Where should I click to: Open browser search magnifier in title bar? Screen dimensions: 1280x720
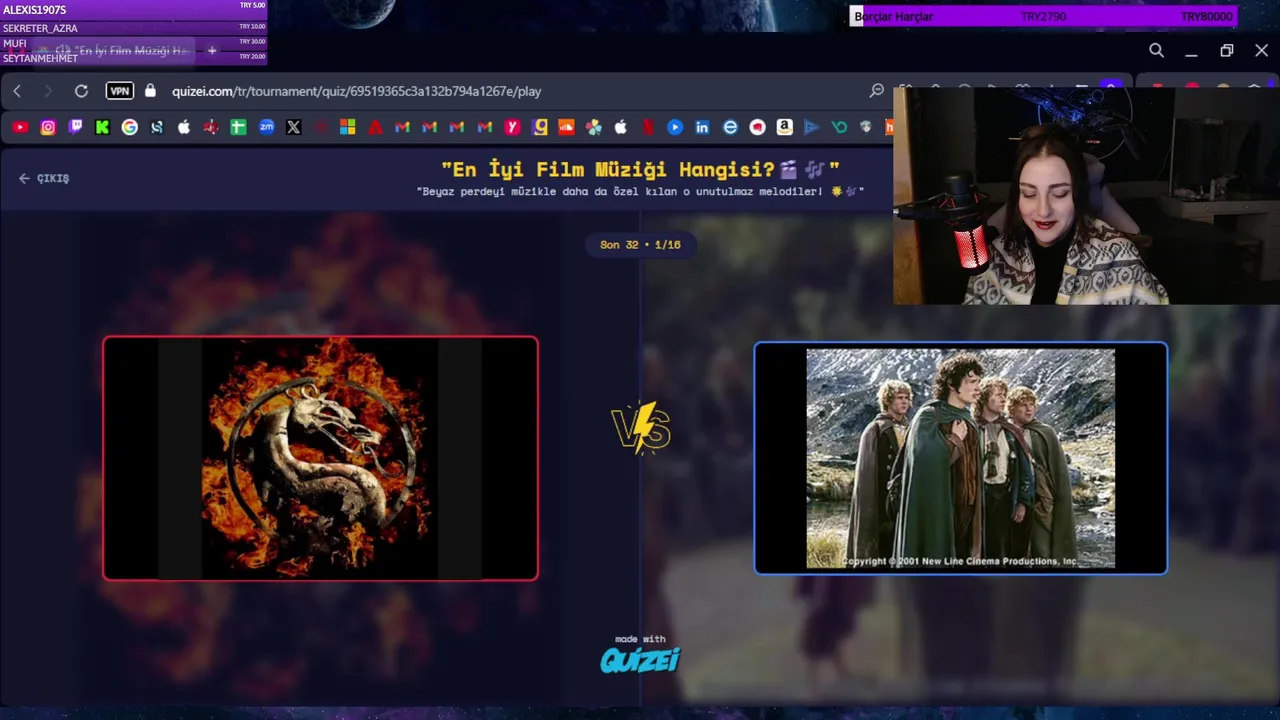[1156, 50]
